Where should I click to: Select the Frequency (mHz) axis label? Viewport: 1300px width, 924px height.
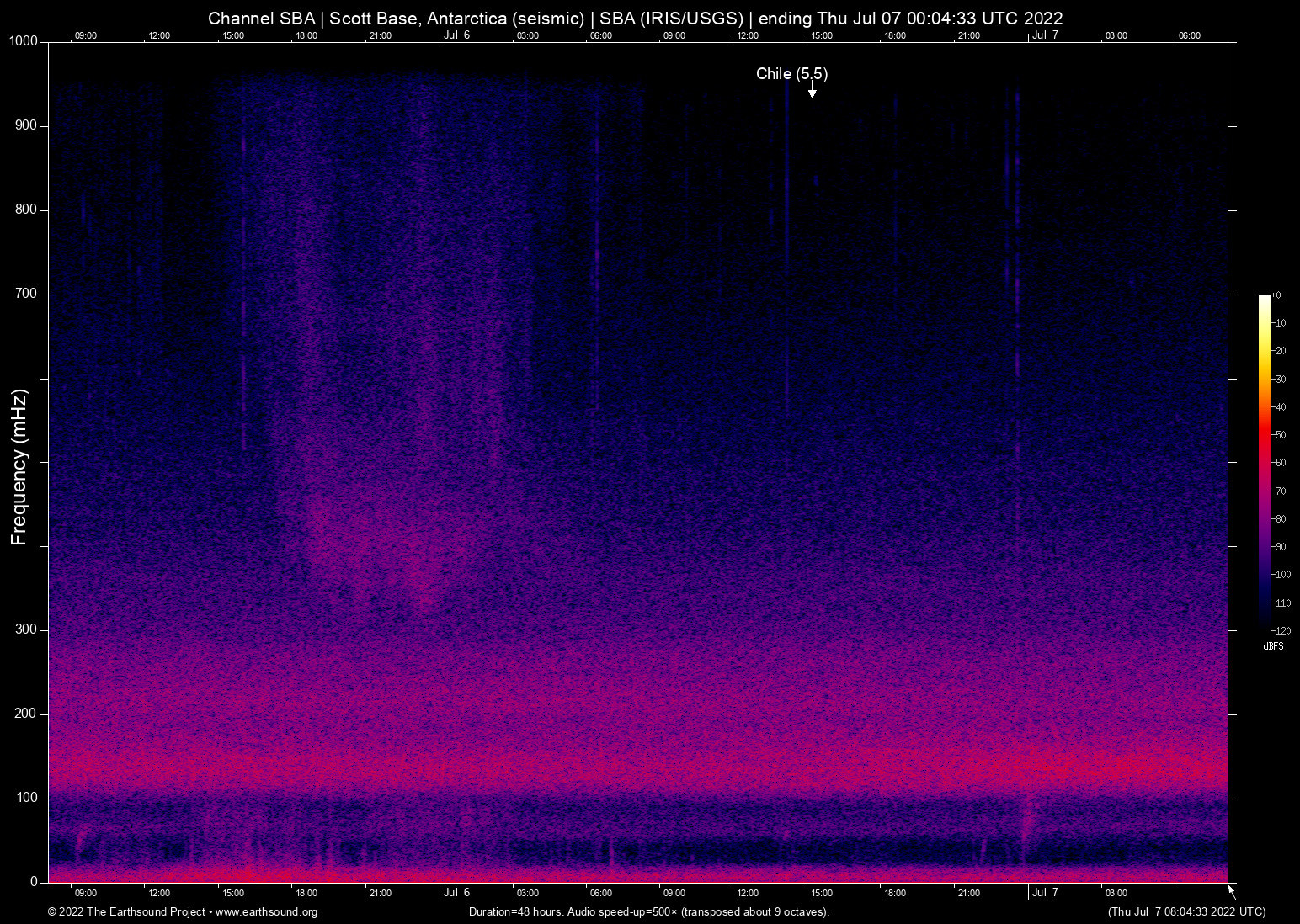(x=18, y=463)
